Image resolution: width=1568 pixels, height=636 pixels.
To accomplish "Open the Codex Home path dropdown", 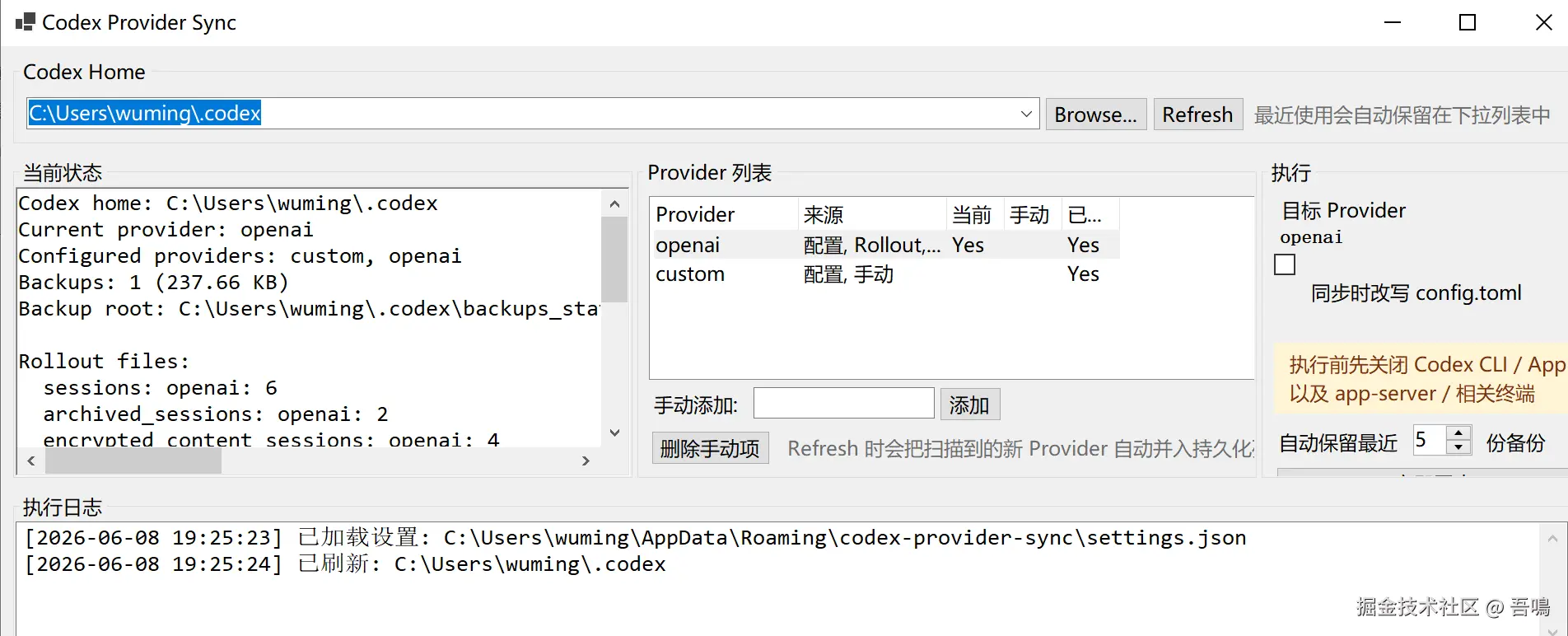I will coord(1026,114).
